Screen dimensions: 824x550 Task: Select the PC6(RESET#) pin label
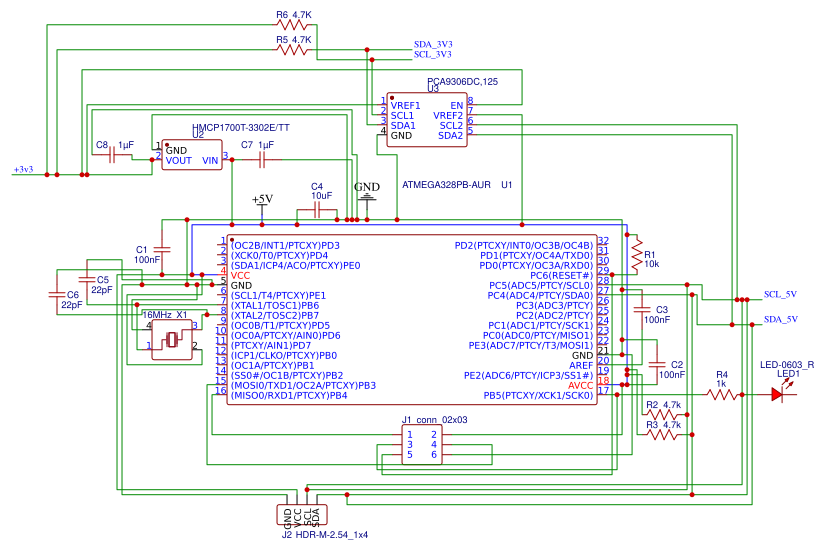(561, 275)
